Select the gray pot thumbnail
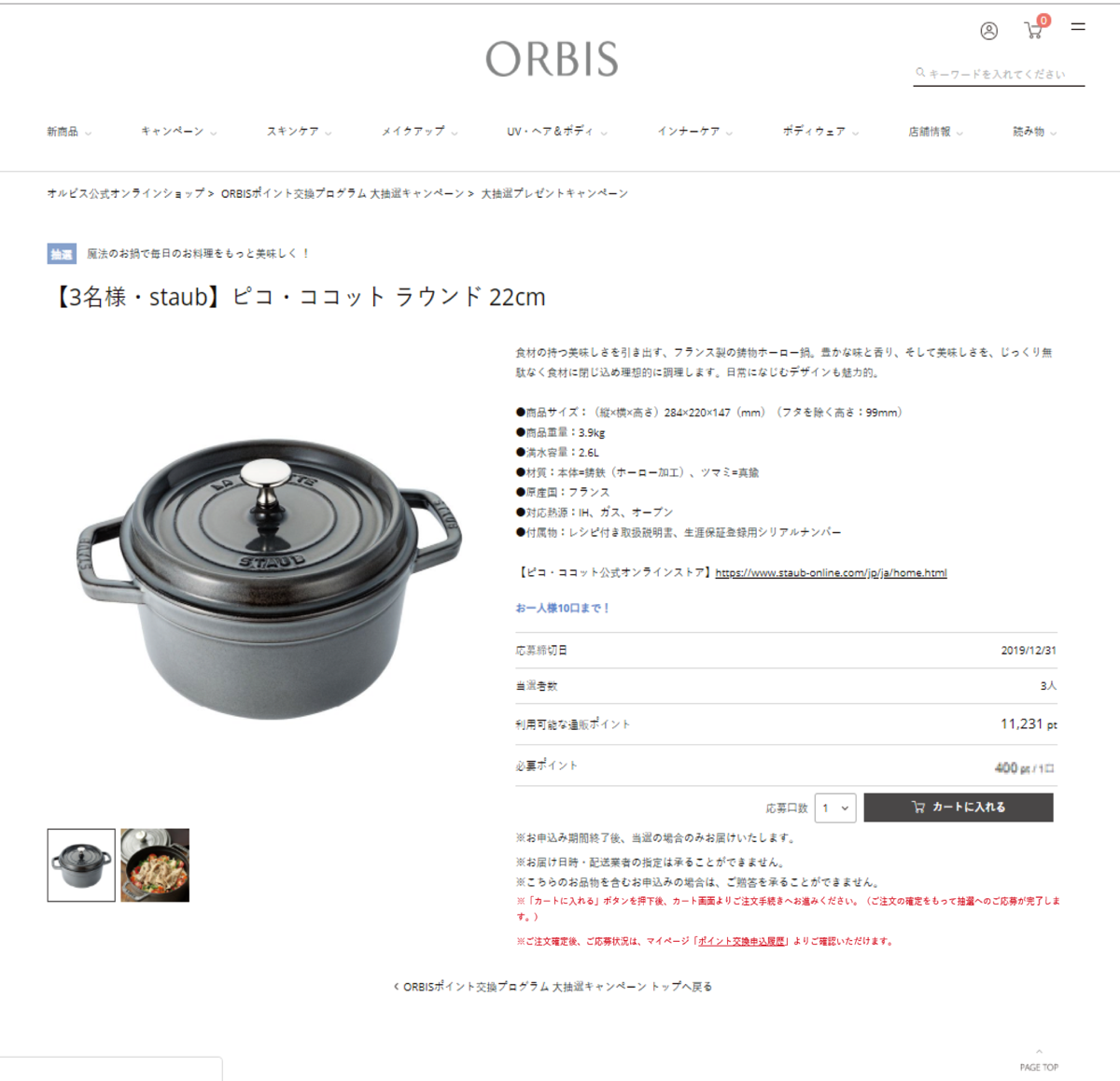The width and height of the screenshot is (1120, 1081). 81,865
